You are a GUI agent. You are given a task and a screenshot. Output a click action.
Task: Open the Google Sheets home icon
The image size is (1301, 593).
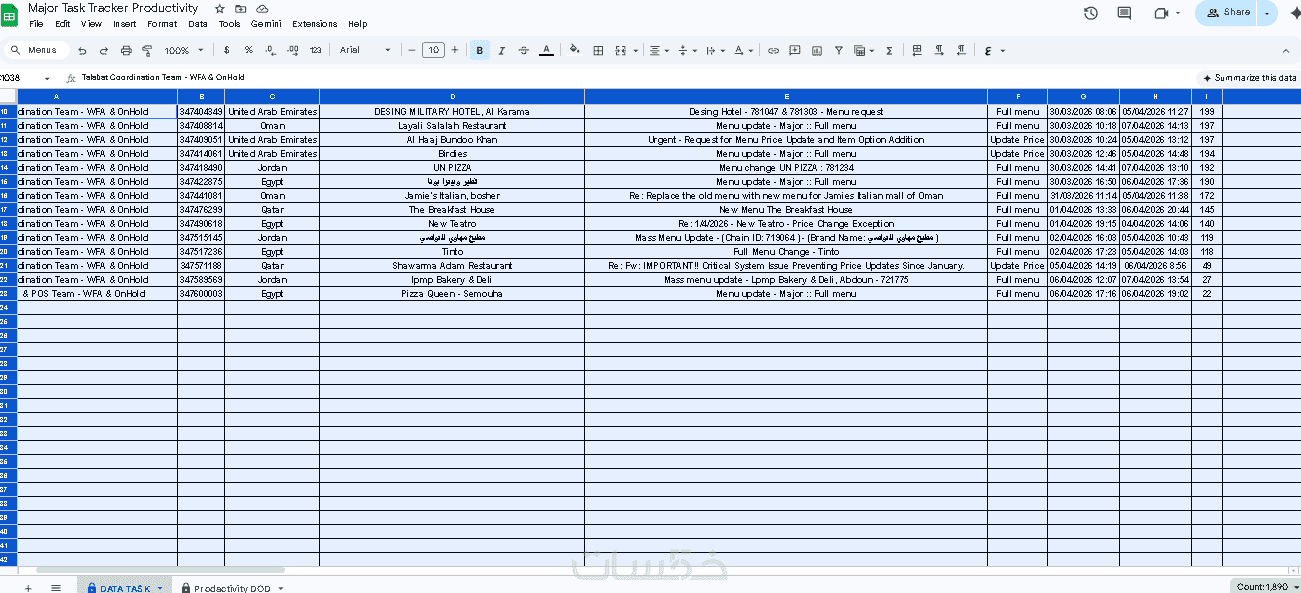coord(10,14)
